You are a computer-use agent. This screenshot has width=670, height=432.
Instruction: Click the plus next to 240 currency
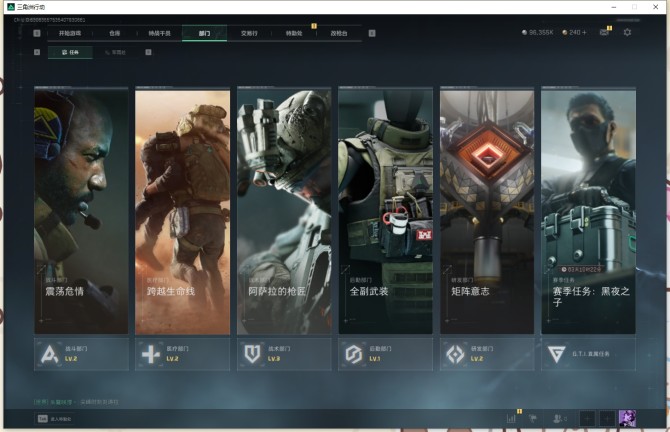584,32
